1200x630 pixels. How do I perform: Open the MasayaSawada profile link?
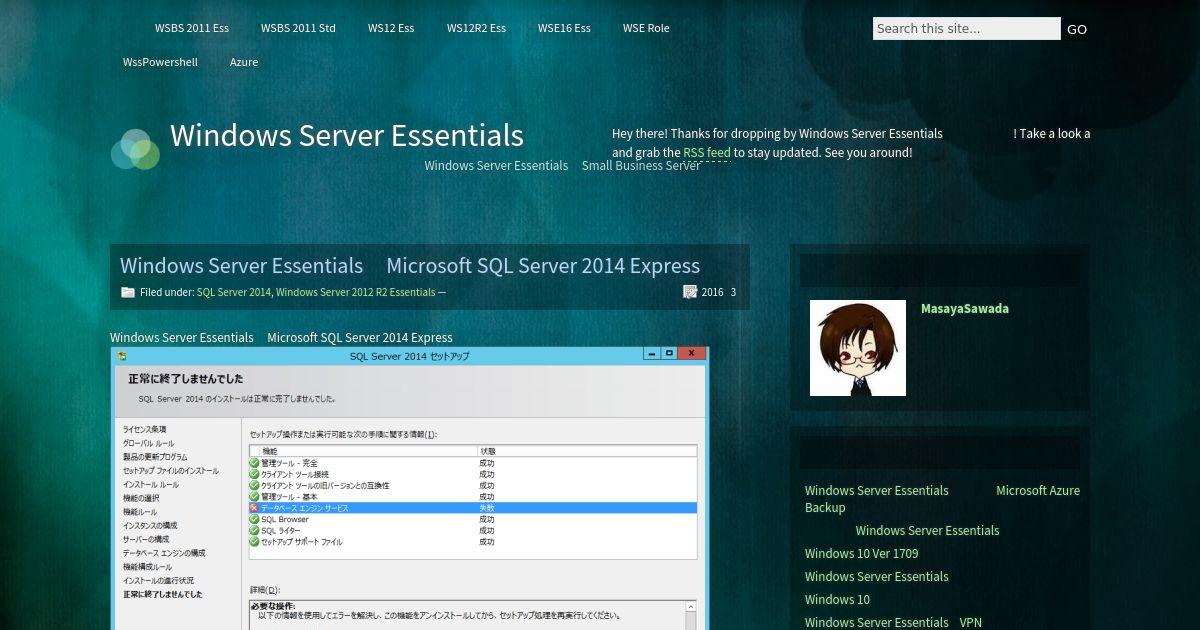965,308
